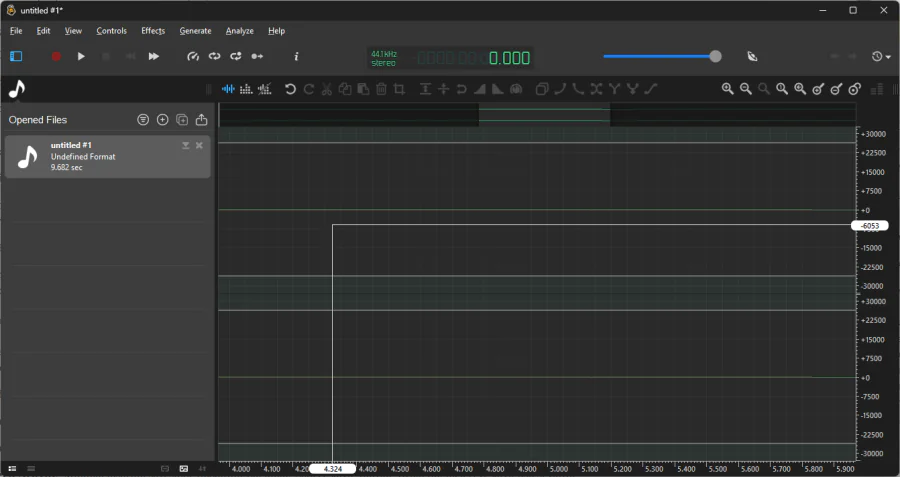Close the untitled #1 file entry
Screen dimensions: 900x477
(x=199, y=146)
